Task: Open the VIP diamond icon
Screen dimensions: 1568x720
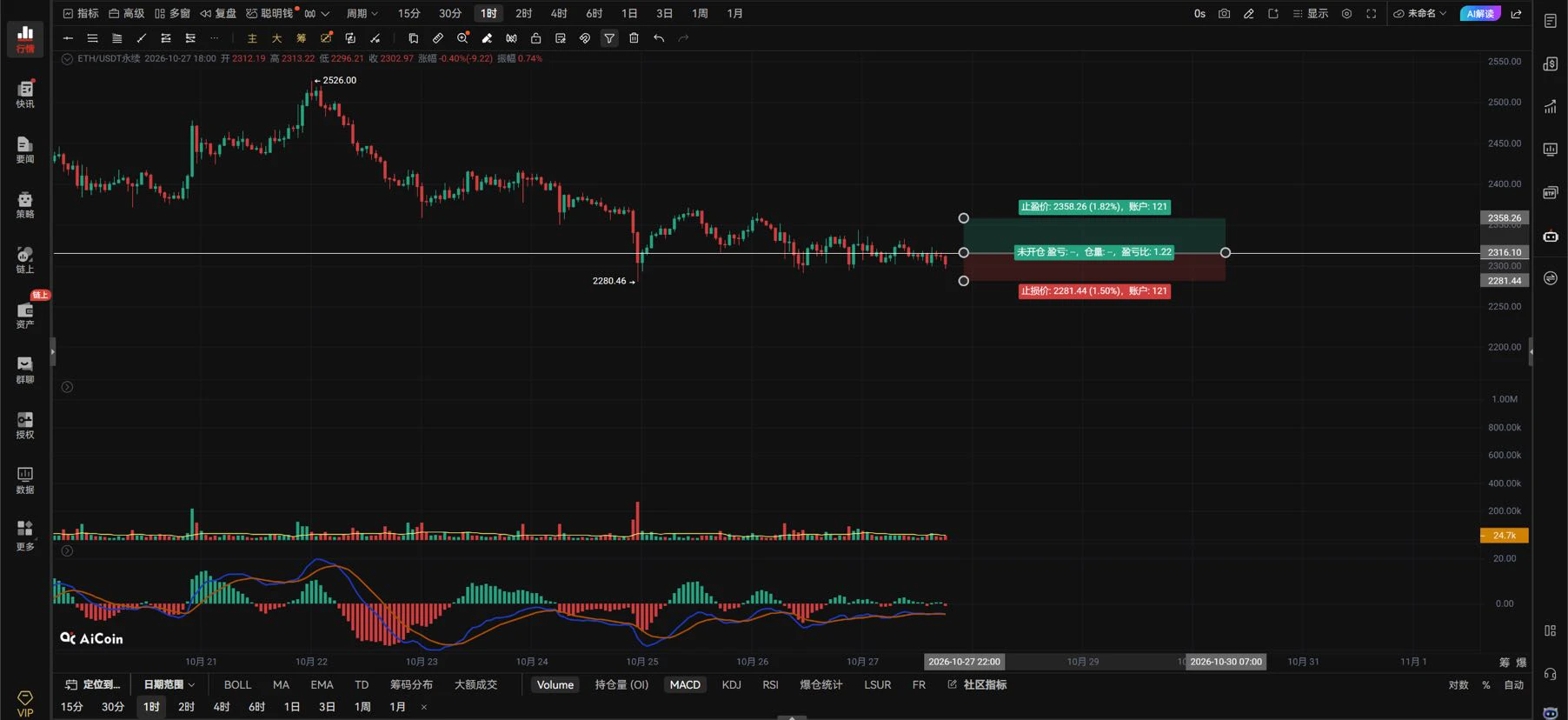Action: tap(25, 703)
